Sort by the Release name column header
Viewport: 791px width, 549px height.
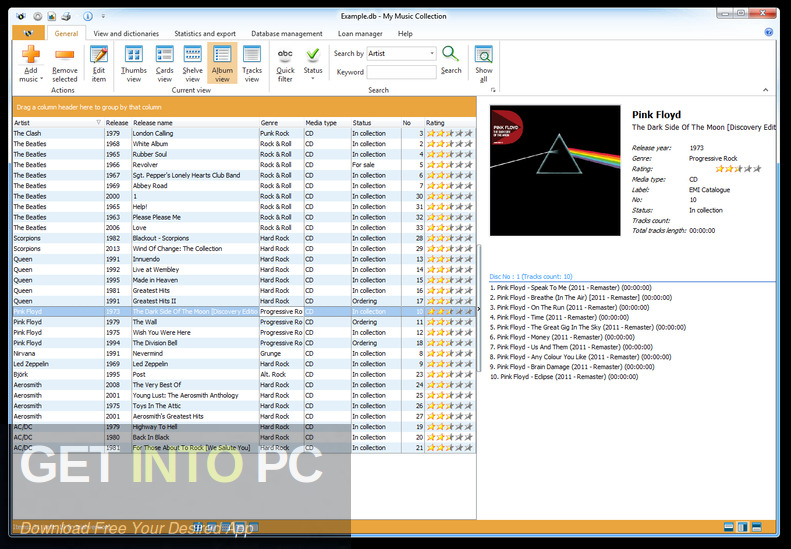(x=195, y=123)
